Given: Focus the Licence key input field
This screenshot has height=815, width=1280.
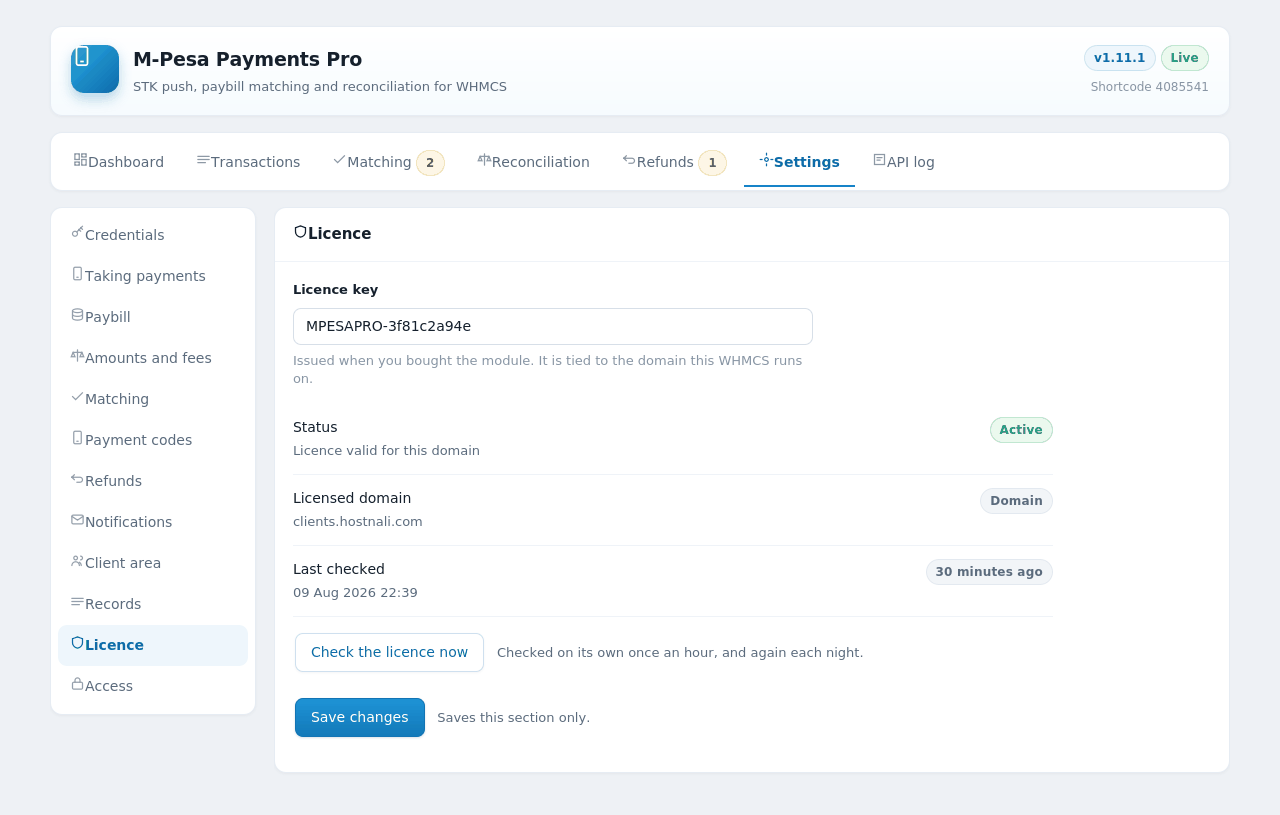Looking at the screenshot, I should [x=553, y=326].
